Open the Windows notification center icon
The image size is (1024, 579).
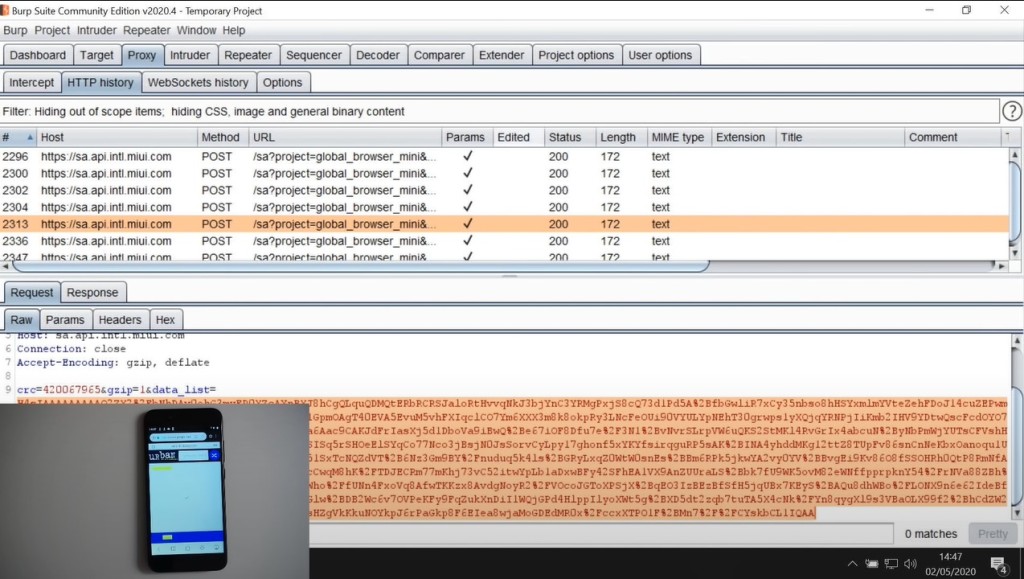[x=999, y=564]
